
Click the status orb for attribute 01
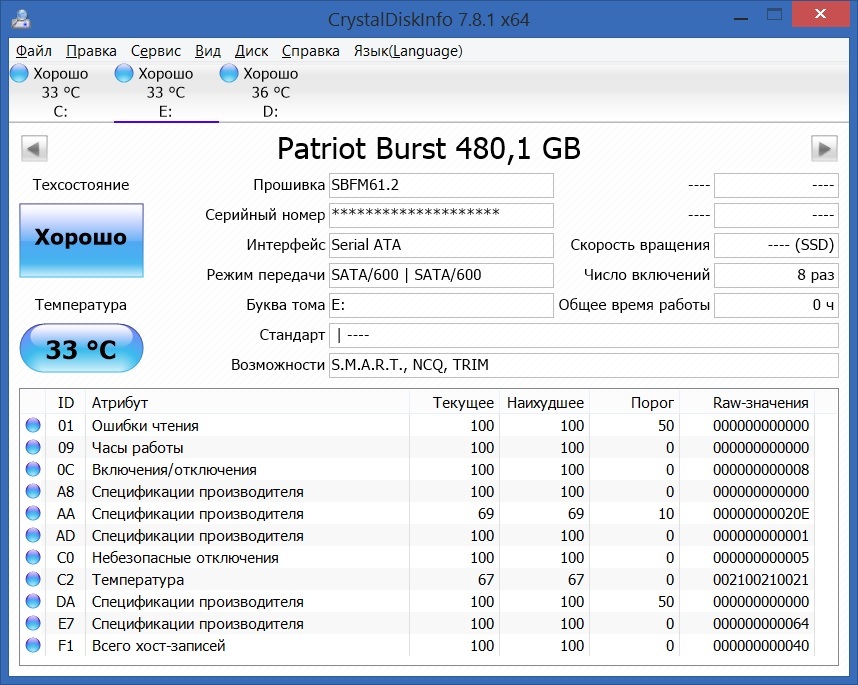34,426
